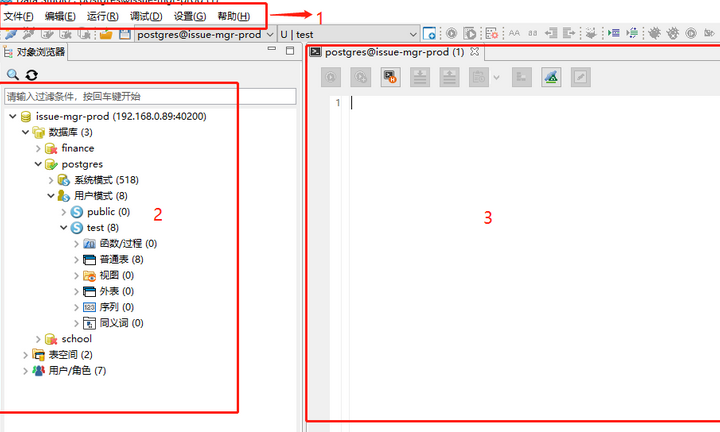720x432 pixels.
Task: Maximize the 对象浏览器 panel
Action: pyautogui.click(x=290, y=50)
